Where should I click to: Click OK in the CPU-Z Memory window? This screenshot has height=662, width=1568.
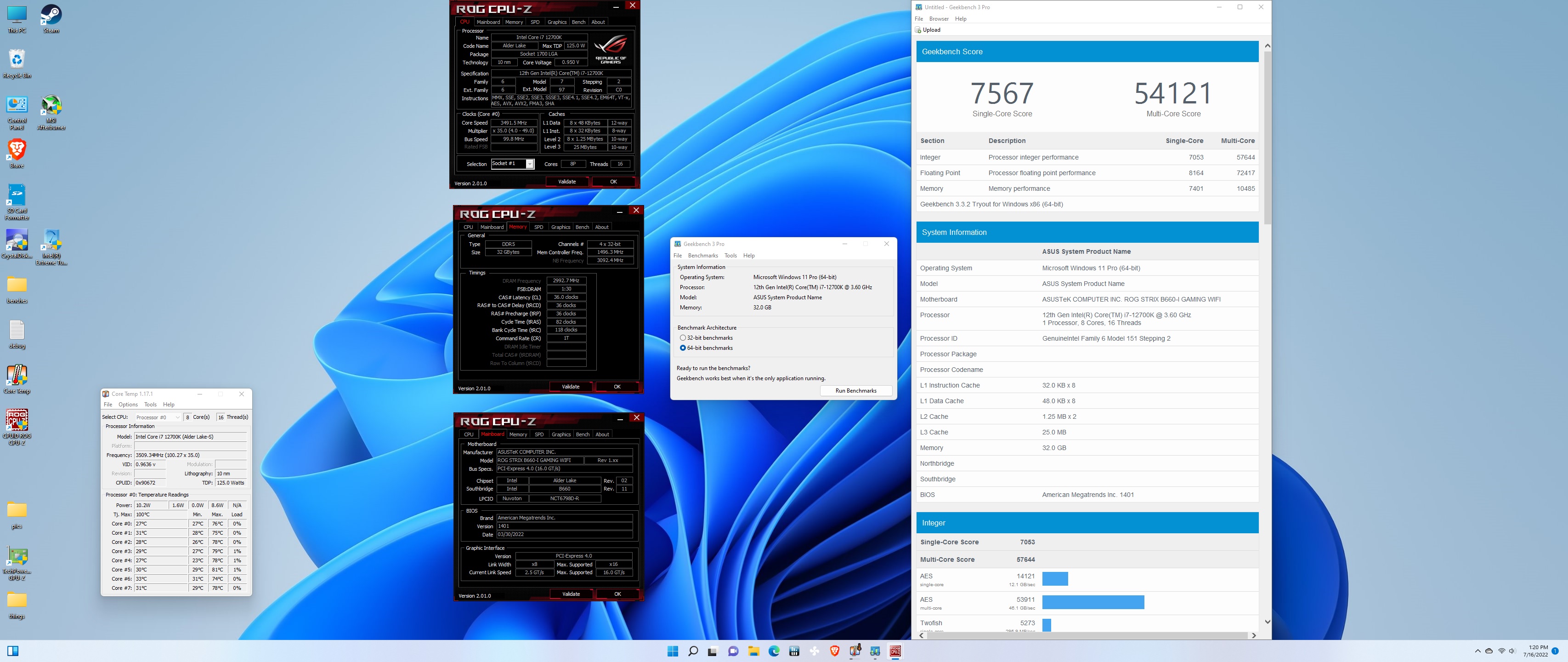[617, 387]
